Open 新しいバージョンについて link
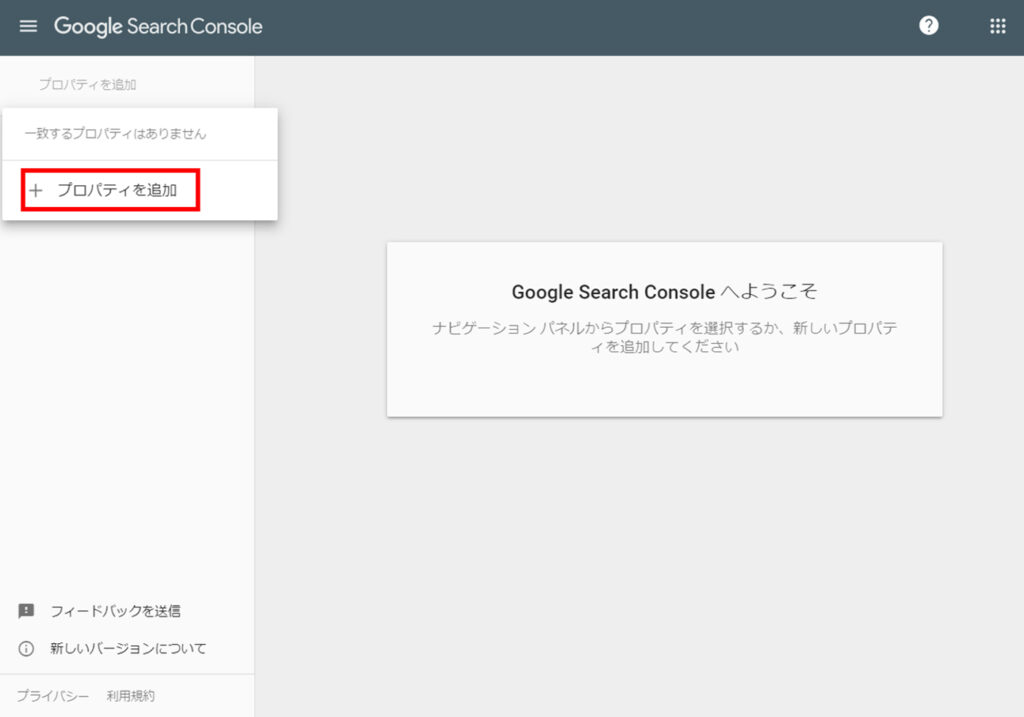1024x717 pixels. click(128, 648)
